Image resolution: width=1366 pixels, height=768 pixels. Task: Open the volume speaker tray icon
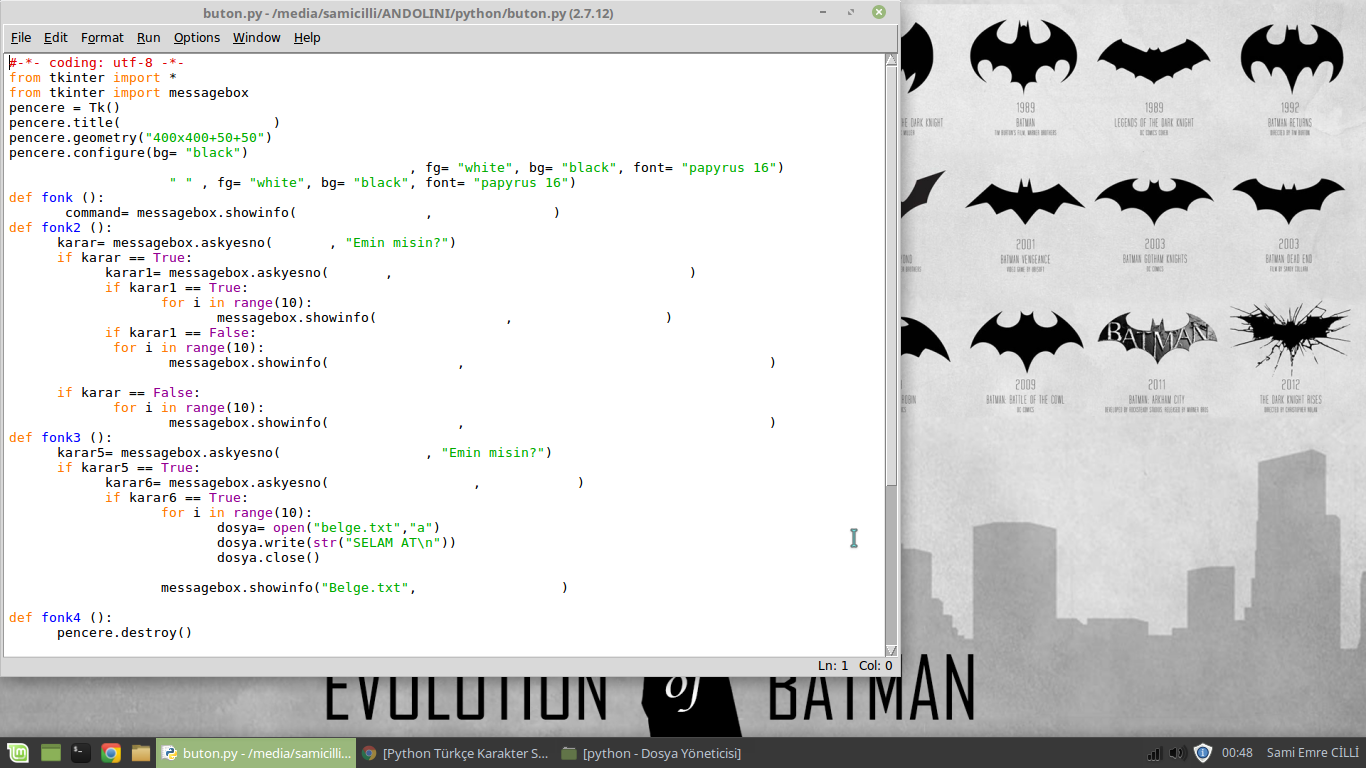pyautogui.click(x=1177, y=753)
